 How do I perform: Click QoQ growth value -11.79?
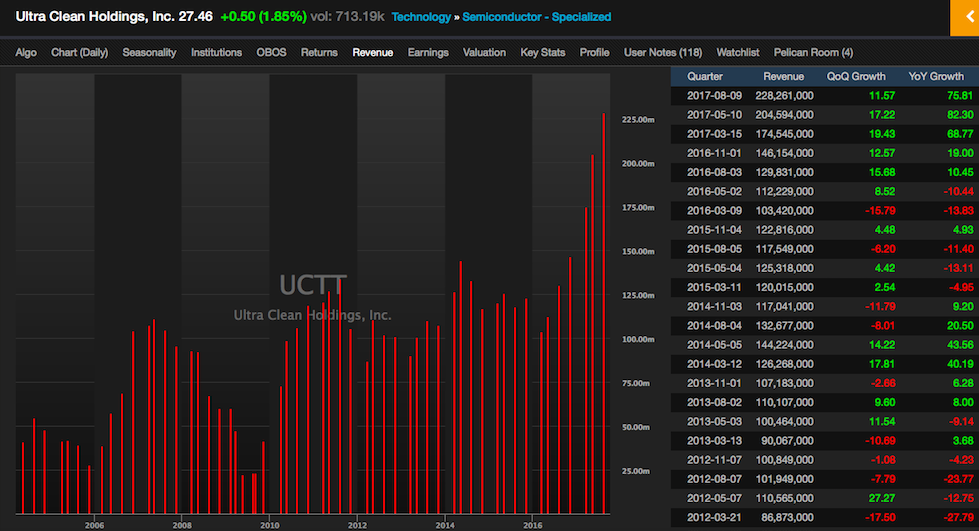click(880, 307)
